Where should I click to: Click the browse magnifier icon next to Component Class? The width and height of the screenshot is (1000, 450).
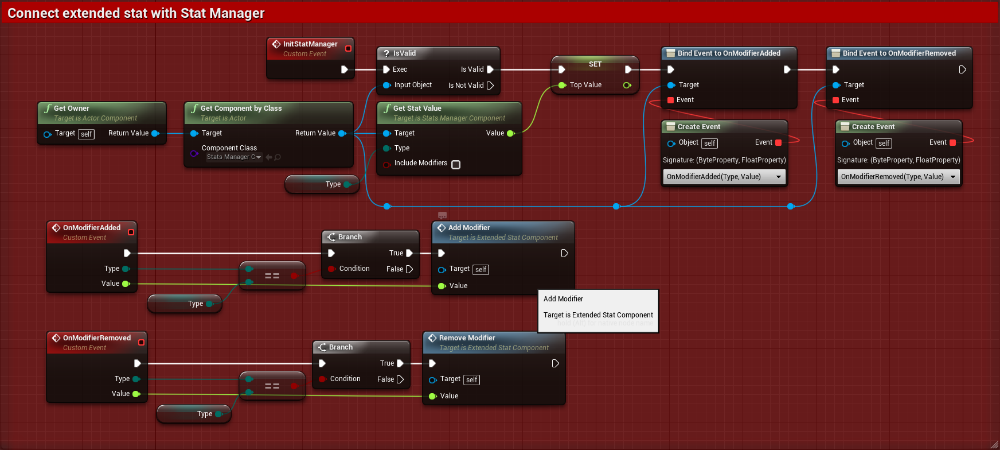pos(277,157)
